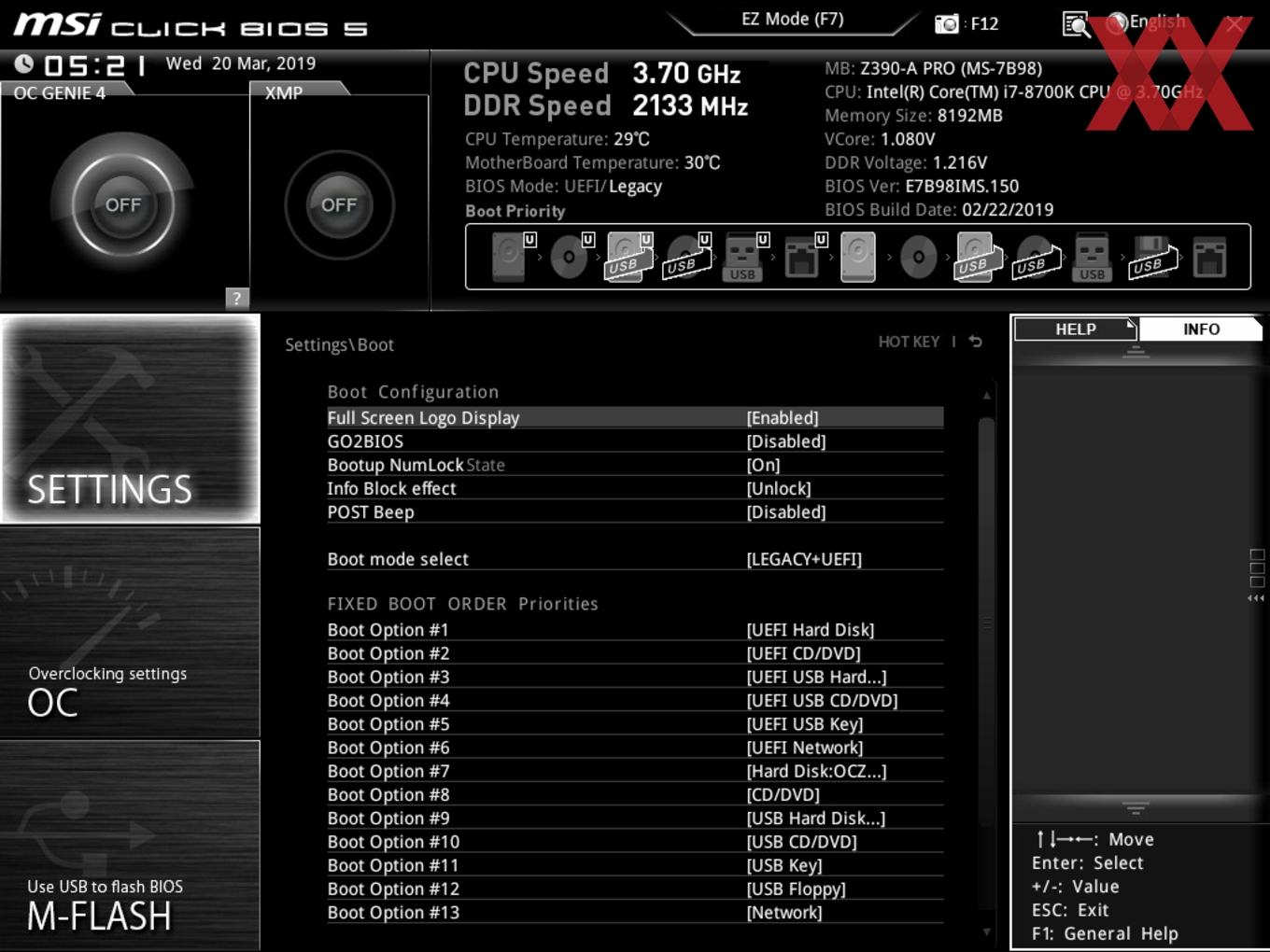Select legacy CD/DVD disc icon in Boot Priority

point(918,257)
